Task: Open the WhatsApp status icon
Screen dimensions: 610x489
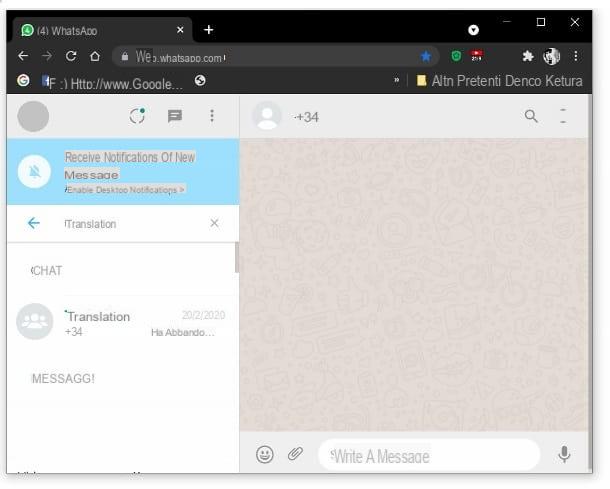Action: [x=137, y=116]
